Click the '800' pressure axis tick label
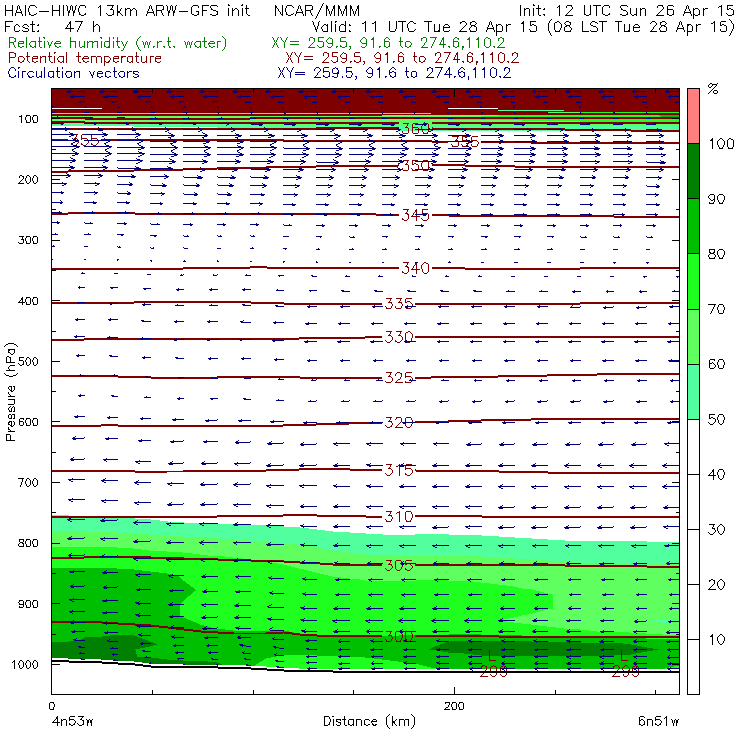Viewport: 740px width, 740px height. [x=28, y=543]
